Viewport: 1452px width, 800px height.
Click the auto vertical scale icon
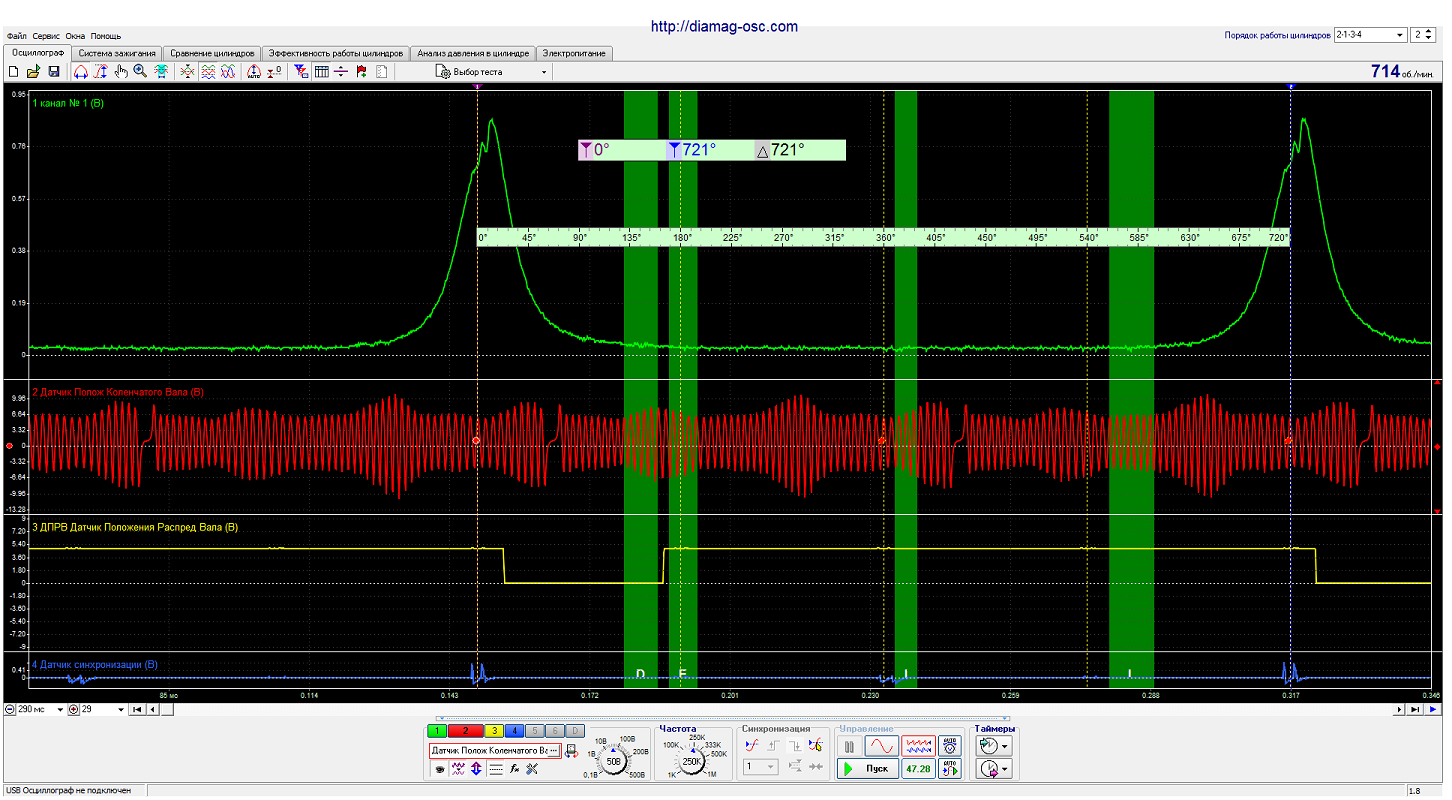254,72
